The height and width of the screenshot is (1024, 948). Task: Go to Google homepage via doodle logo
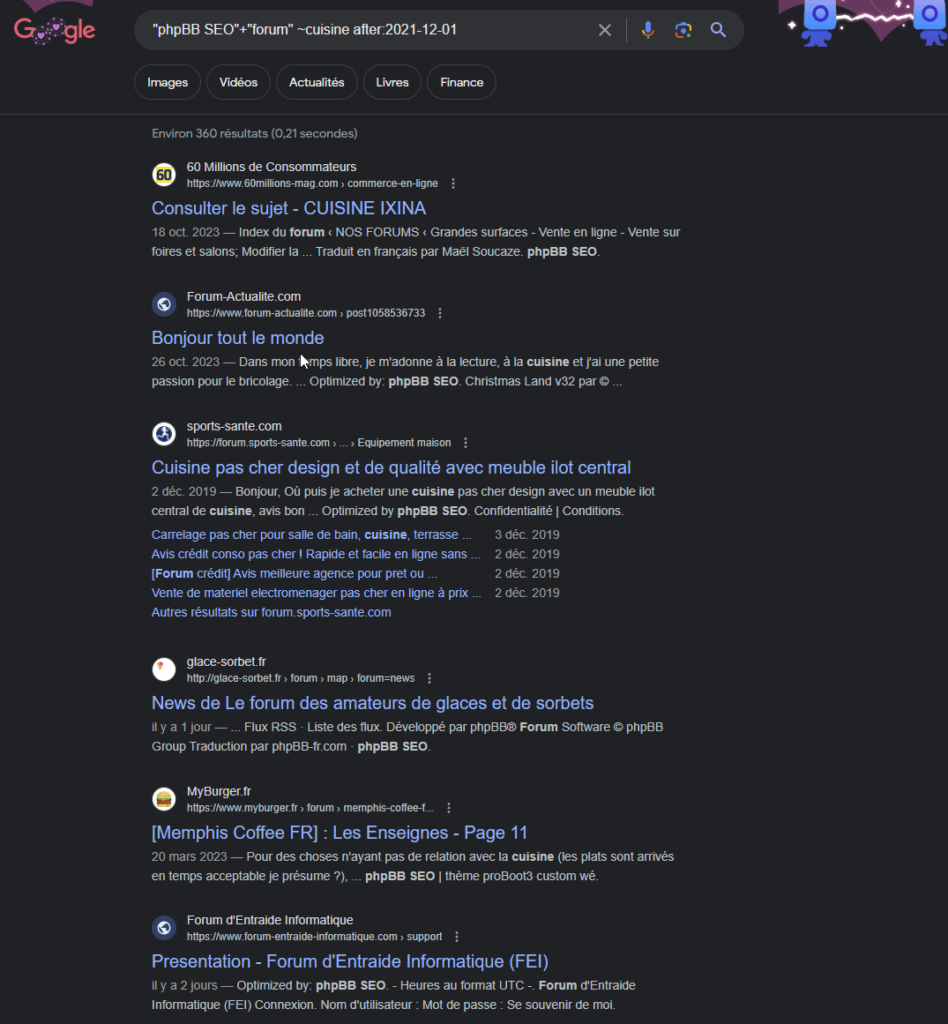click(55, 30)
